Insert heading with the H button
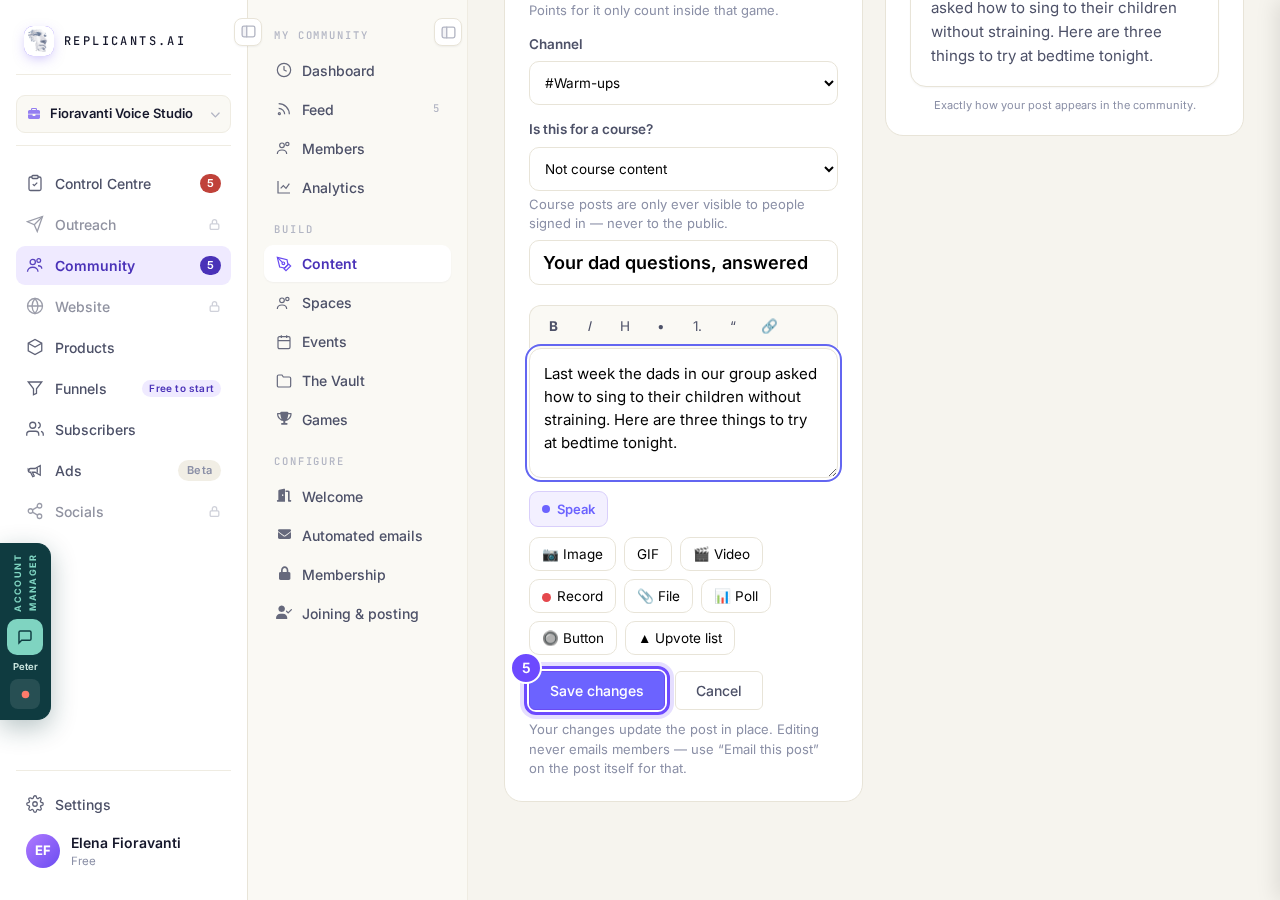Screen dimensions: 1280x900 point(625,326)
